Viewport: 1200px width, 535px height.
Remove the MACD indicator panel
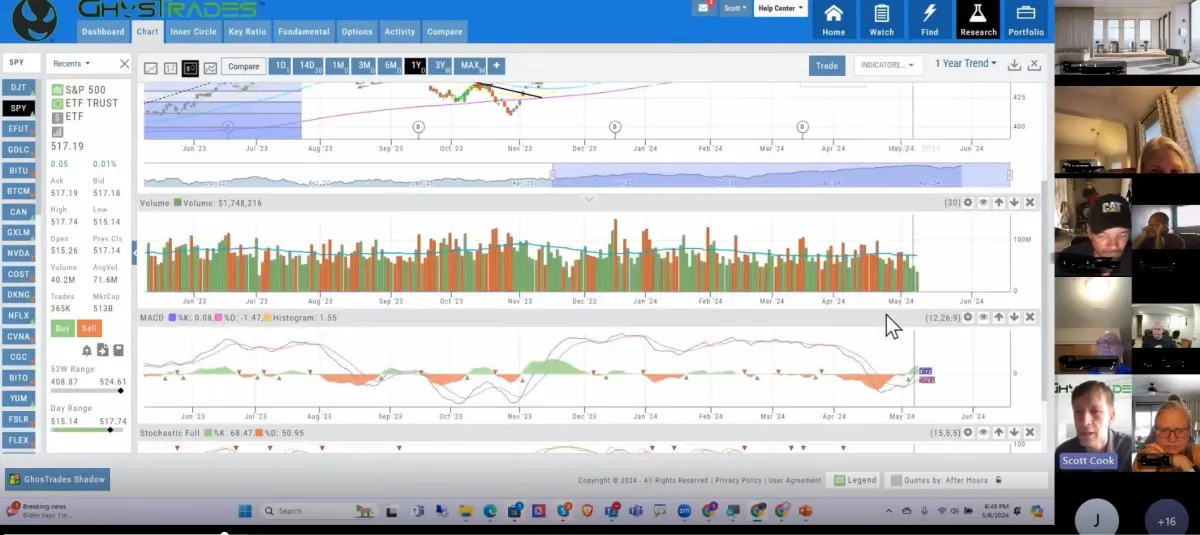pyautogui.click(x=1029, y=317)
